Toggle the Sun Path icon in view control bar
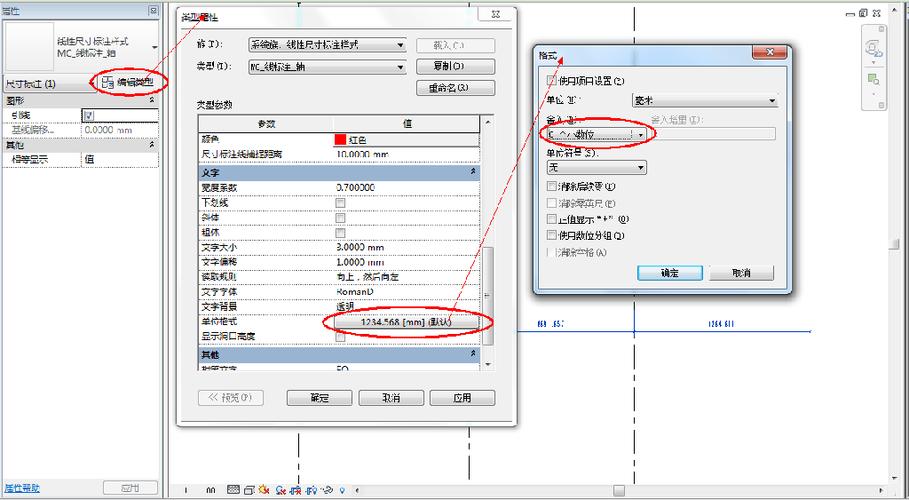 coord(264,490)
